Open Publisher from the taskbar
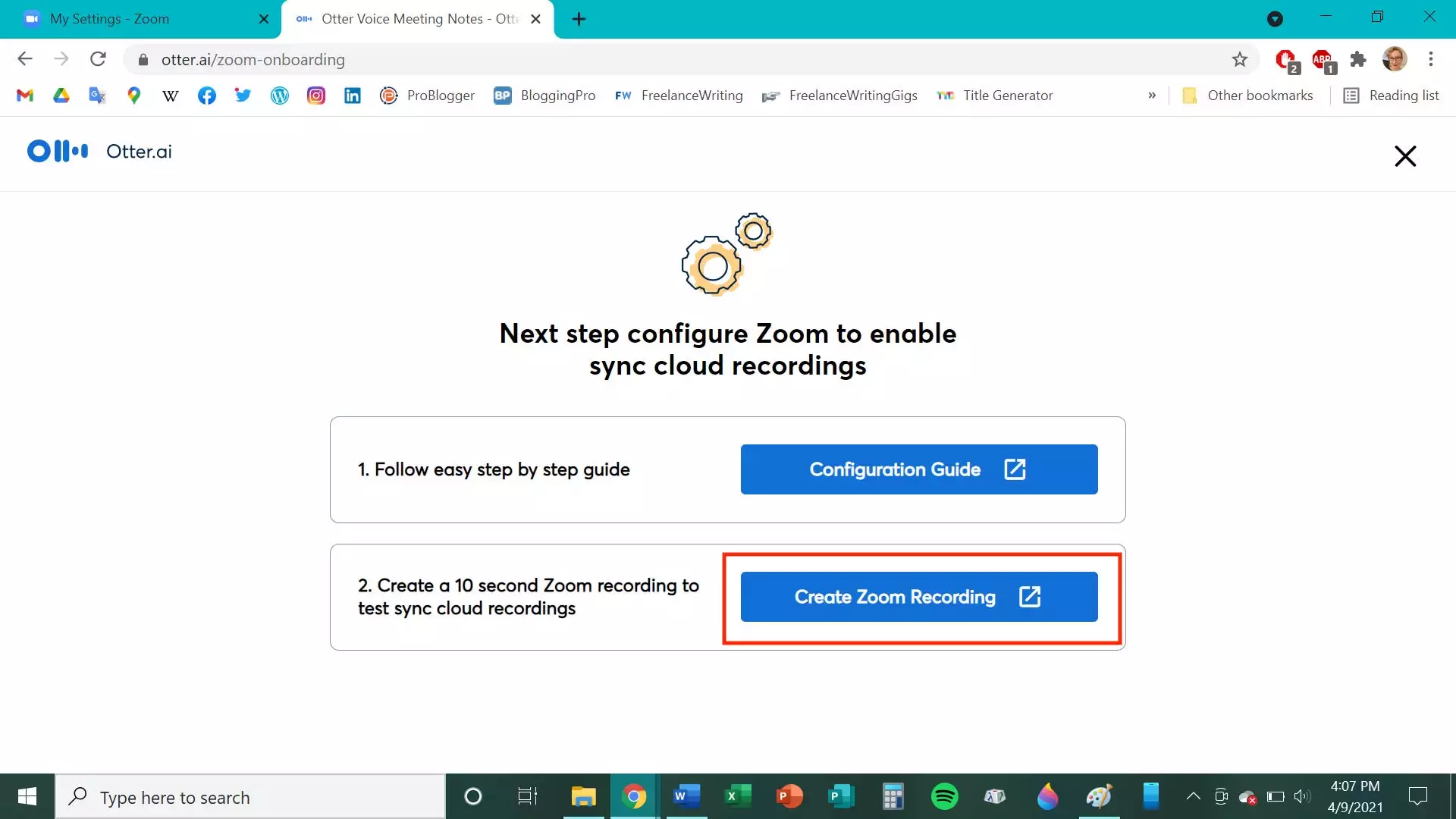The image size is (1456, 819). coord(841,796)
